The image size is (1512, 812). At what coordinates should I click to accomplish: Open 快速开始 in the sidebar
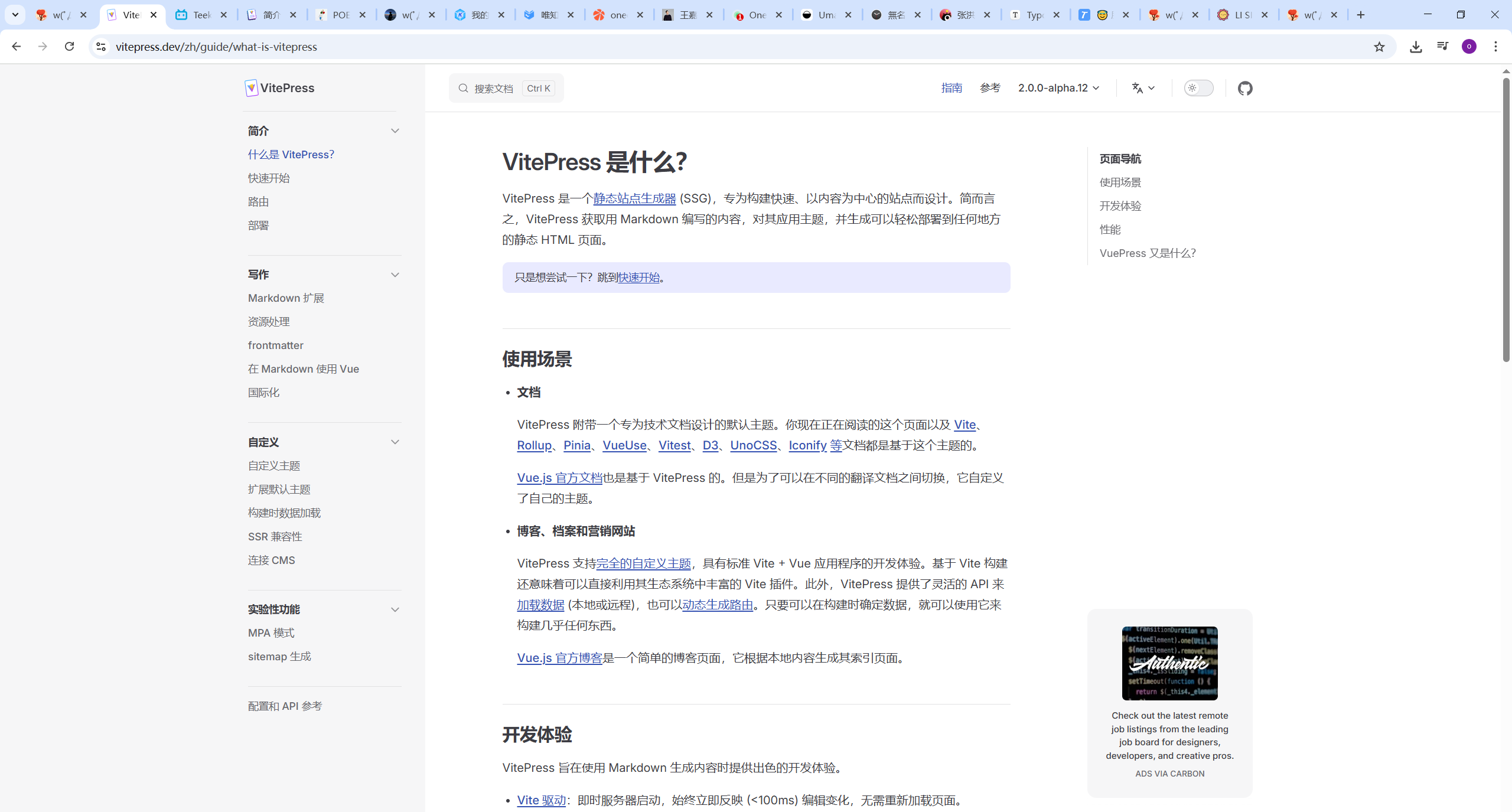[269, 178]
